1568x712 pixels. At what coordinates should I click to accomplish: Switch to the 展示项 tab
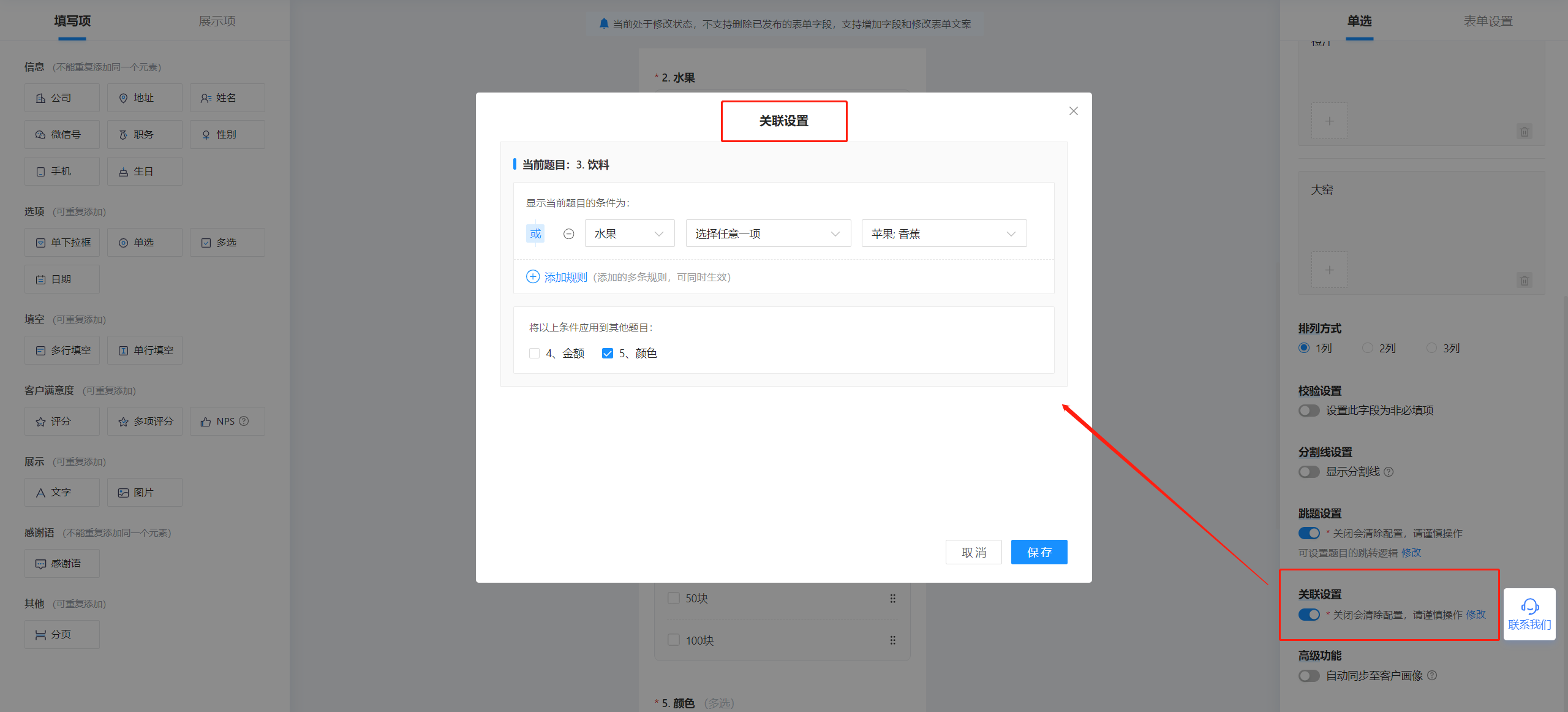(217, 21)
